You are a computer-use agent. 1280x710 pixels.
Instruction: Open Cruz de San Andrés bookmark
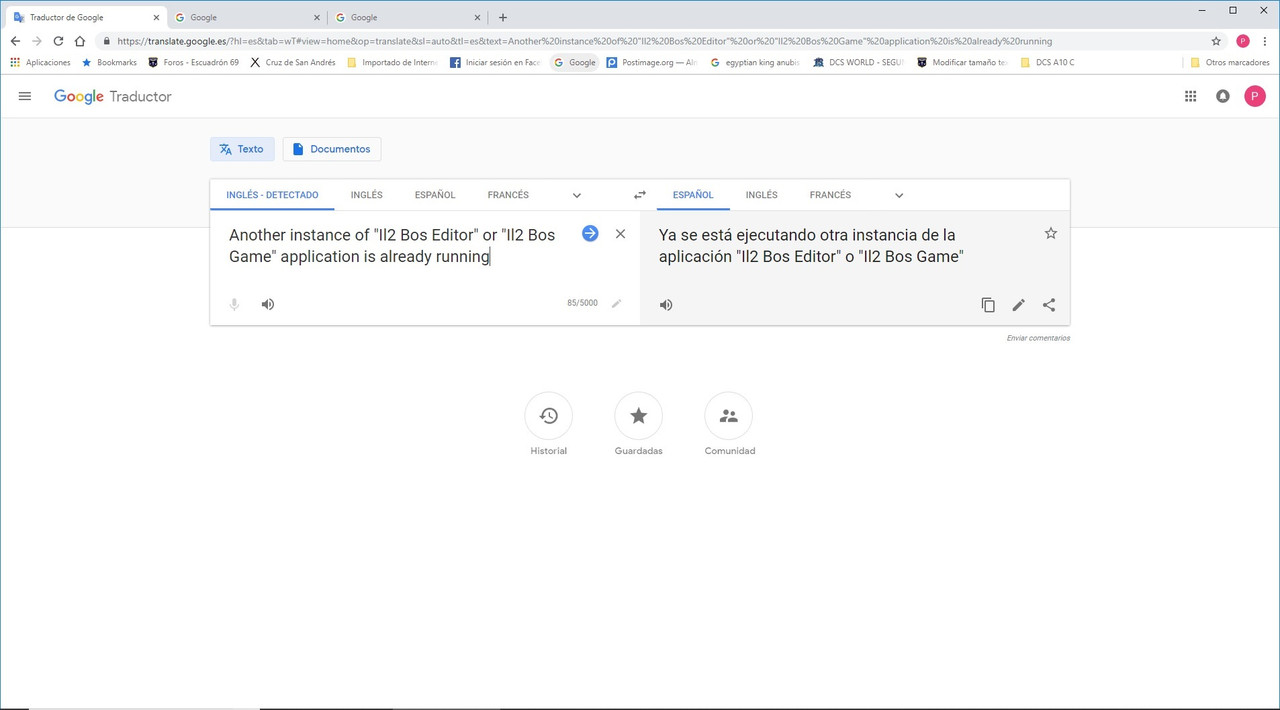click(x=293, y=62)
